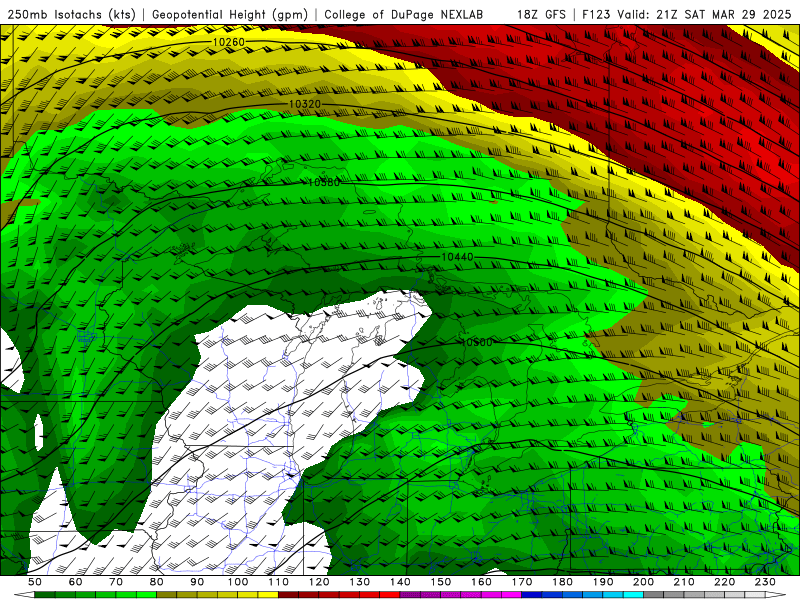800x600 pixels.
Task: Click the 190 value on the color scale
Action: pyautogui.click(x=603, y=582)
